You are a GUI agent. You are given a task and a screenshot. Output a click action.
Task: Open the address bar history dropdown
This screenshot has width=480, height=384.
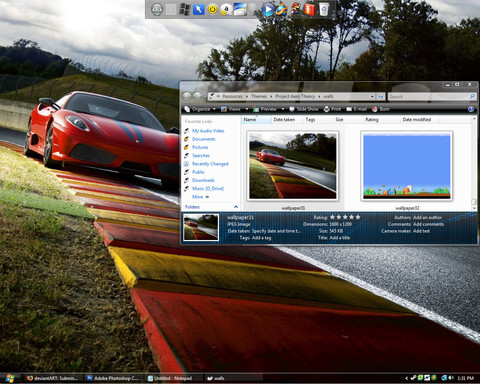point(372,96)
